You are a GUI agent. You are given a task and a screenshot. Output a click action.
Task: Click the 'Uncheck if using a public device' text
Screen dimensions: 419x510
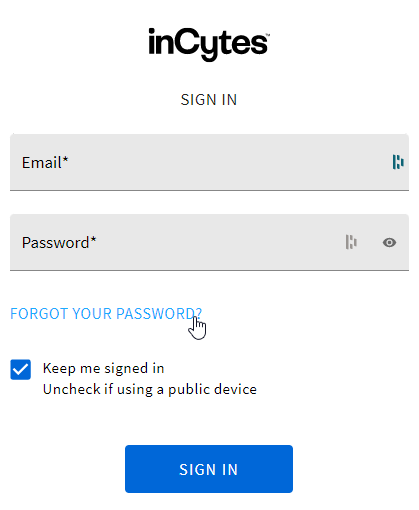coord(150,389)
